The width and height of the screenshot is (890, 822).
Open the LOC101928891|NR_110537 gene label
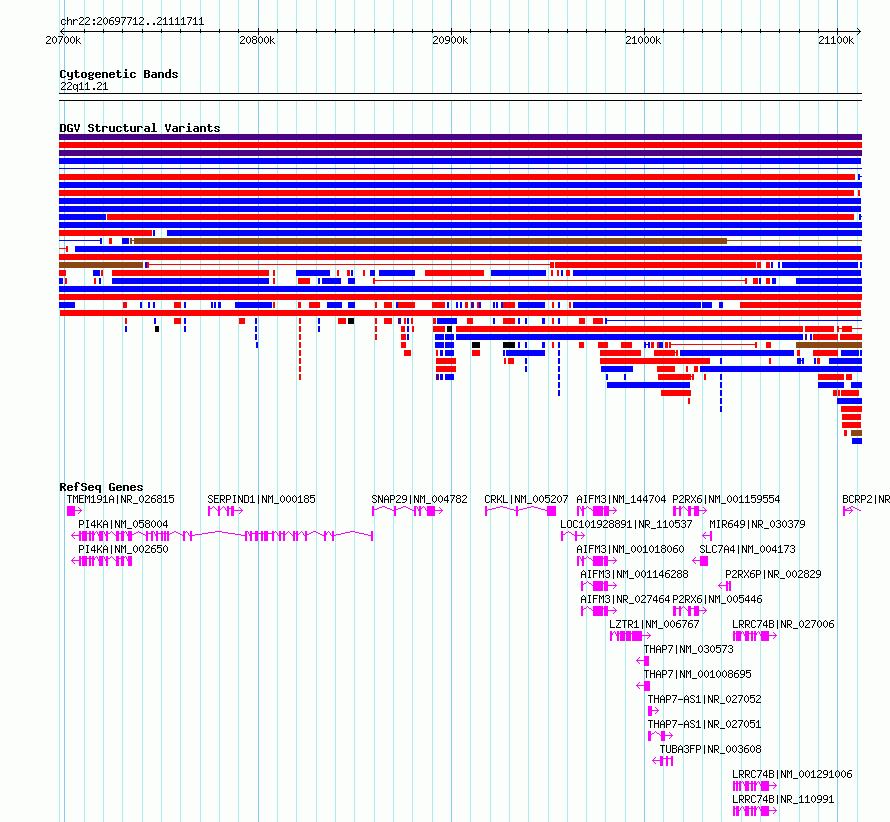(626, 524)
